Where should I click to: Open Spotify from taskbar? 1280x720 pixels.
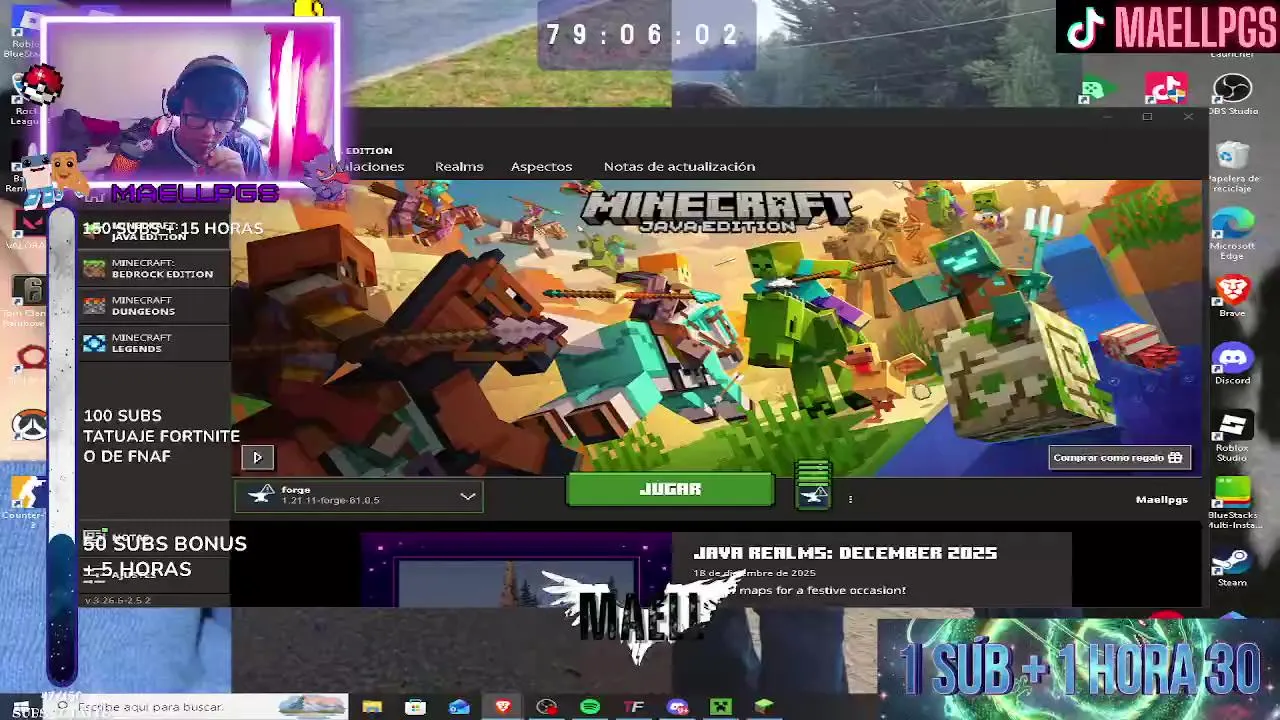(x=590, y=707)
